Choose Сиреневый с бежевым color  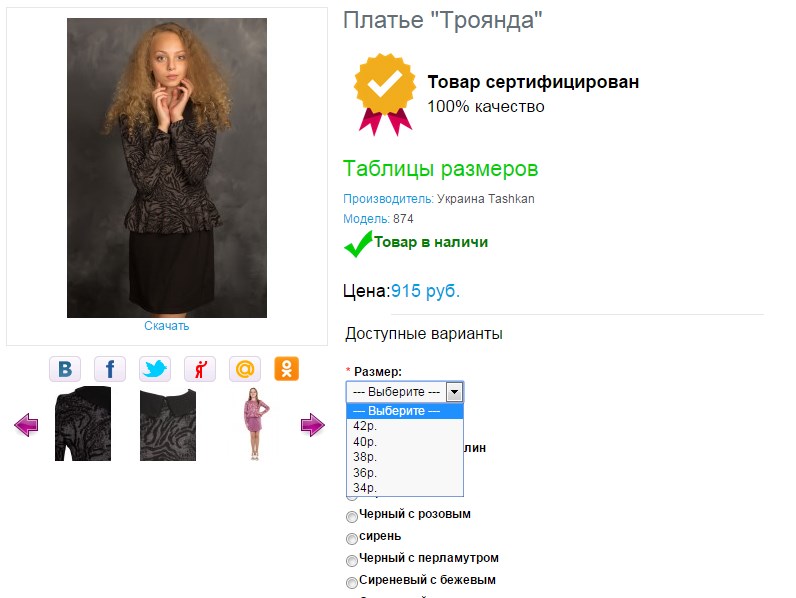(x=351, y=582)
